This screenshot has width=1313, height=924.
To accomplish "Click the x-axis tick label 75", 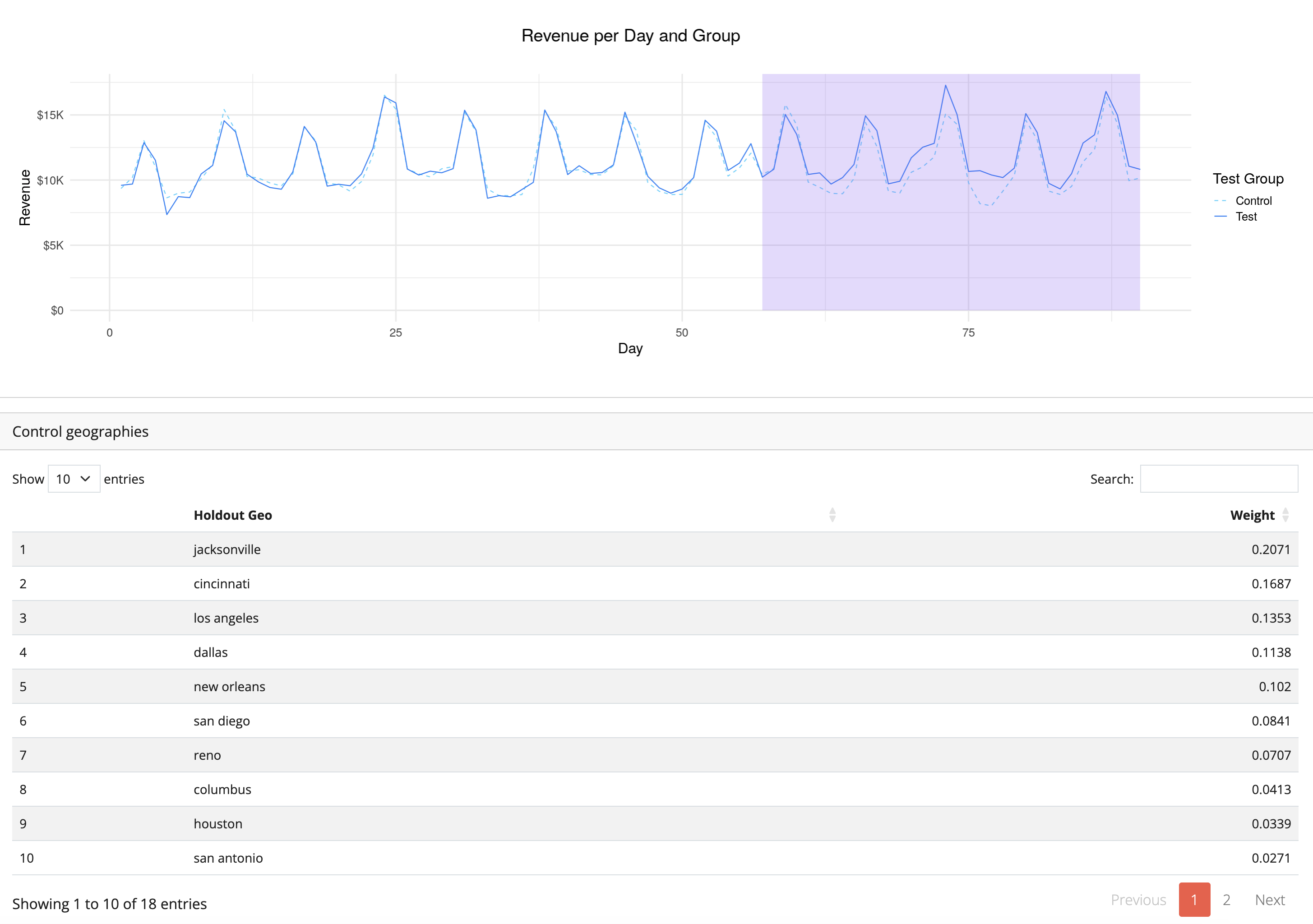I will pyautogui.click(x=968, y=333).
